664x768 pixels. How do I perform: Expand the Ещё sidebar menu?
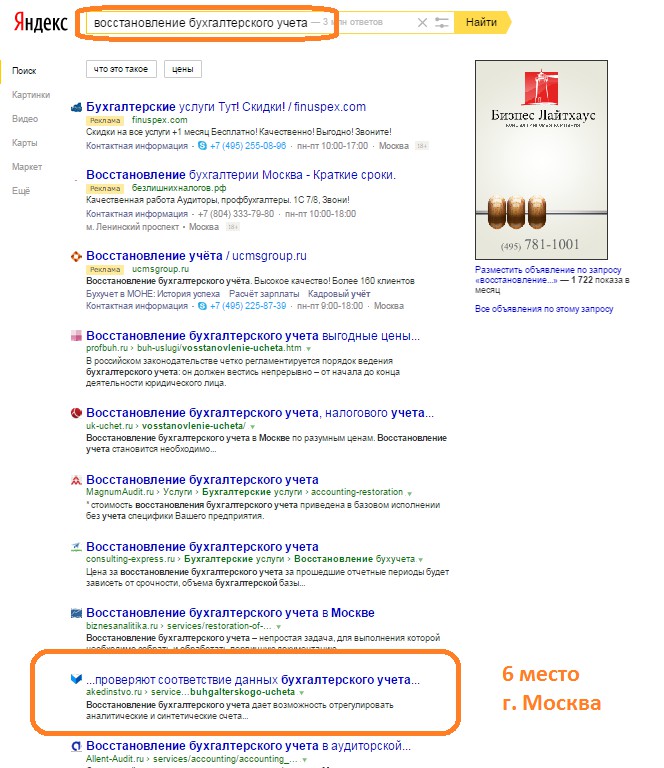21,191
